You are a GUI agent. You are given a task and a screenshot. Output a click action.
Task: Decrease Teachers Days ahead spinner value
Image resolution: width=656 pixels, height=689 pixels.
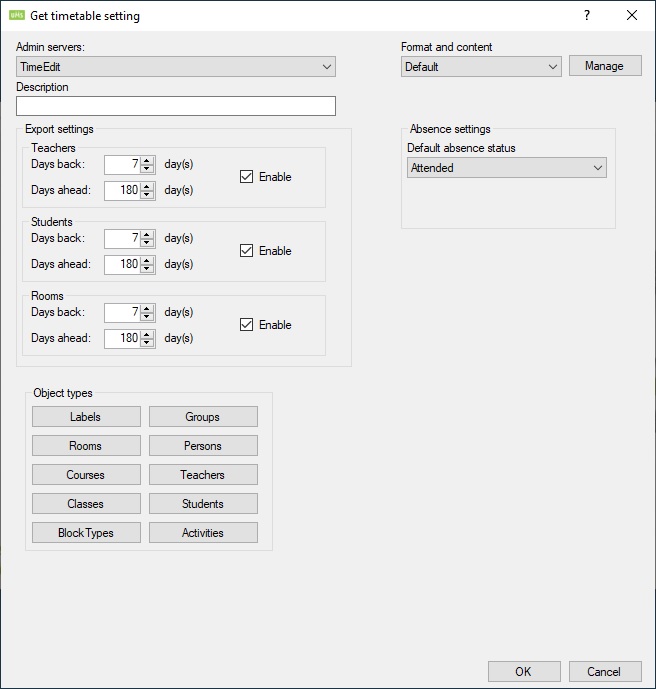(x=147, y=194)
